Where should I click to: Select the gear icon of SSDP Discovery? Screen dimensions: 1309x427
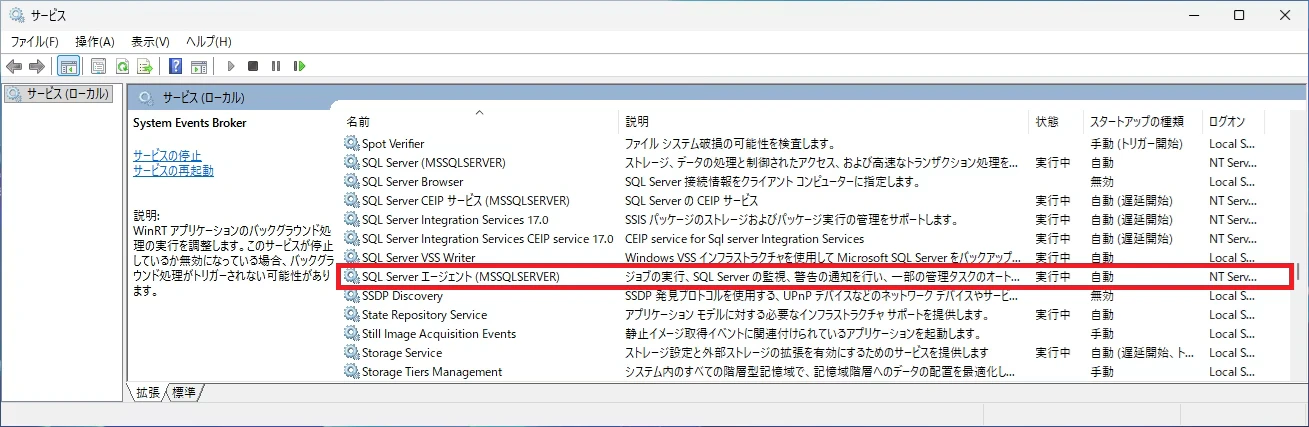click(351, 296)
